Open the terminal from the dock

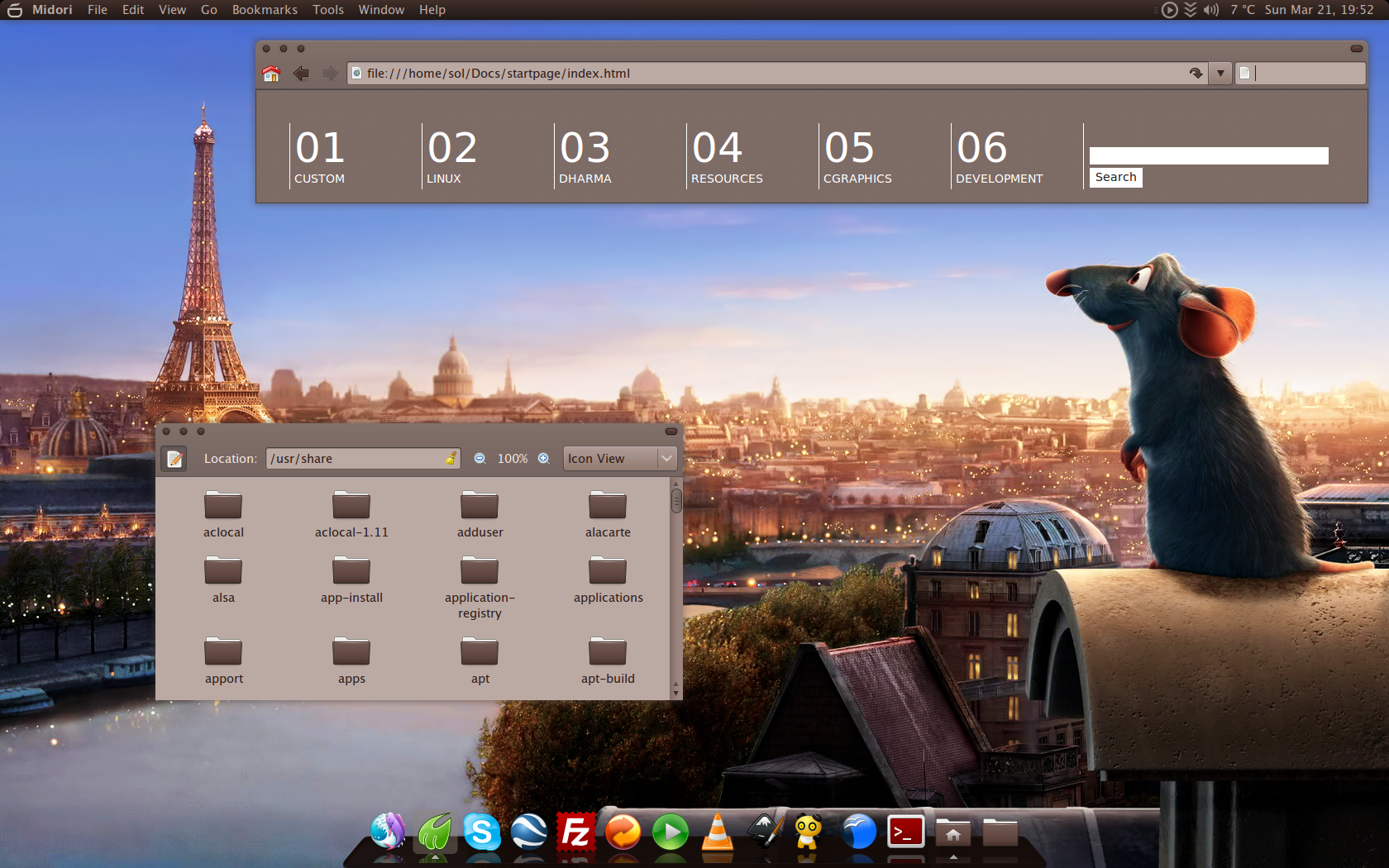(906, 832)
